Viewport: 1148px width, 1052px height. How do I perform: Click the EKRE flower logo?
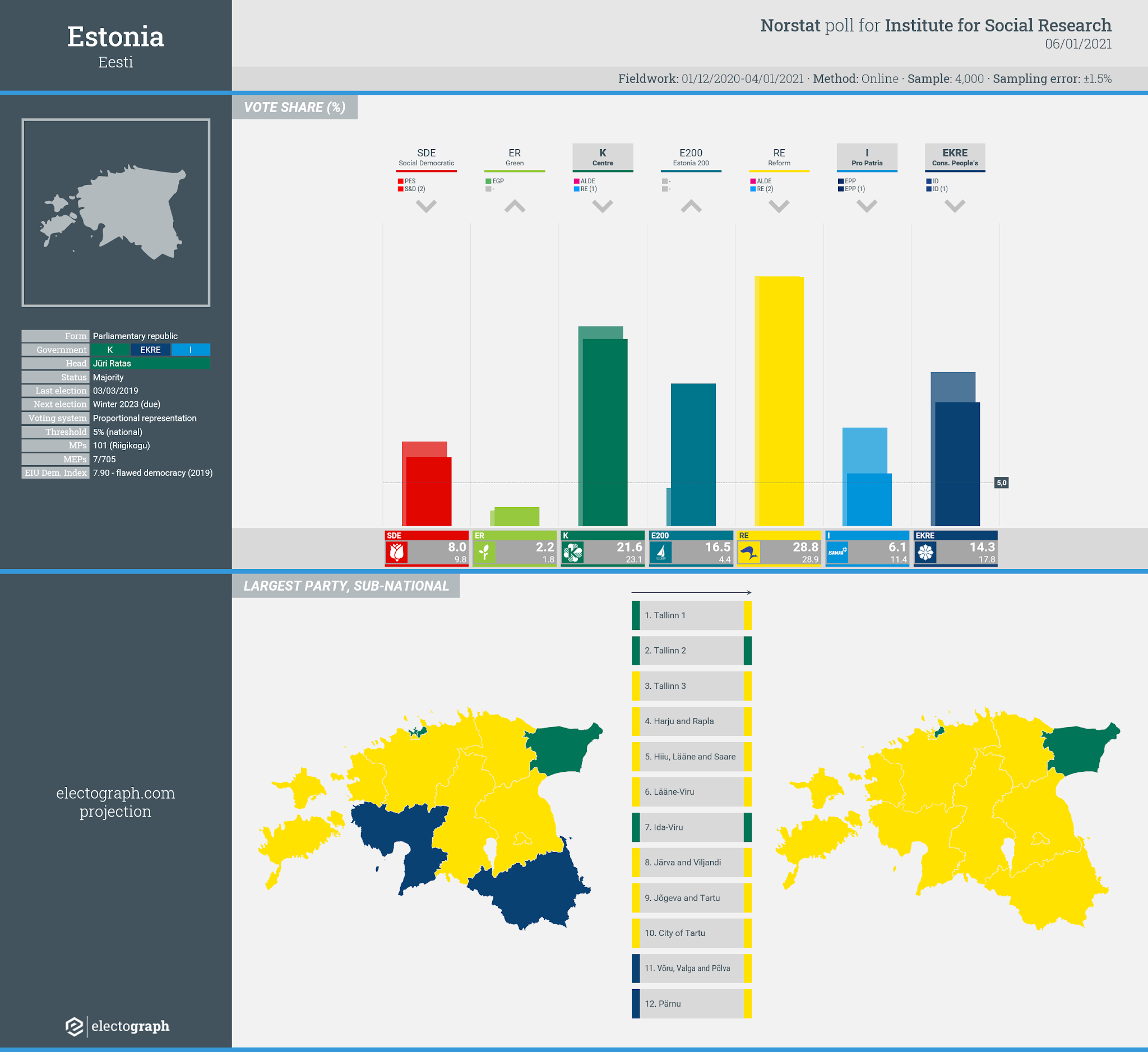[x=925, y=552]
